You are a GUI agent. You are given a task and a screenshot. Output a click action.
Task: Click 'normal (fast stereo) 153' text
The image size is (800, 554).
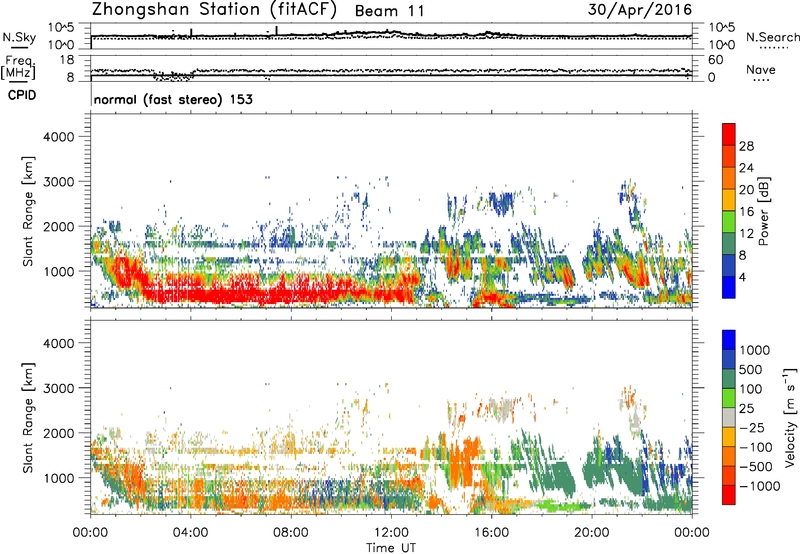click(x=173, y=99)
